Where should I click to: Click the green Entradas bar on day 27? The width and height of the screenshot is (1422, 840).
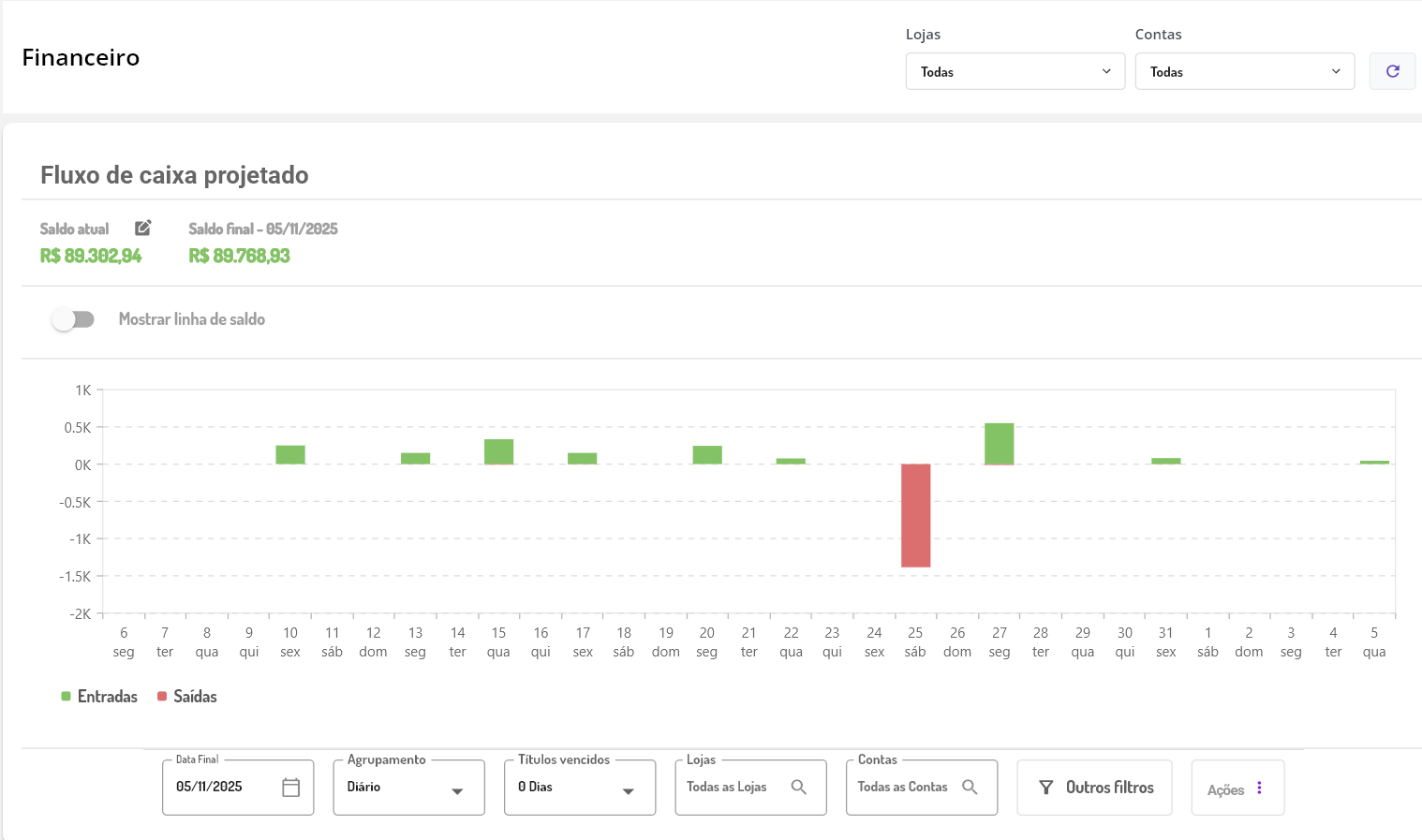(999, 443)
